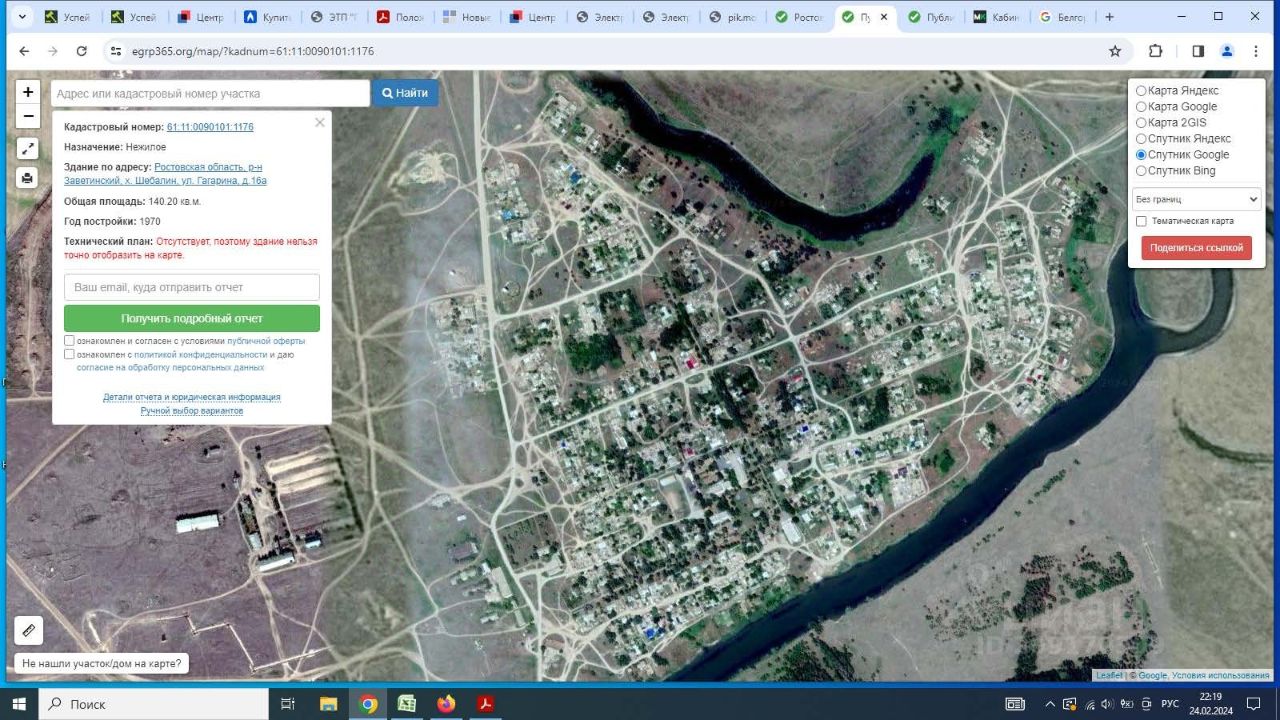Image resolution: width=1280 pixels, height=720 pixels.
Task: Switch to pik.mo tab
Action: coord(732,17)
